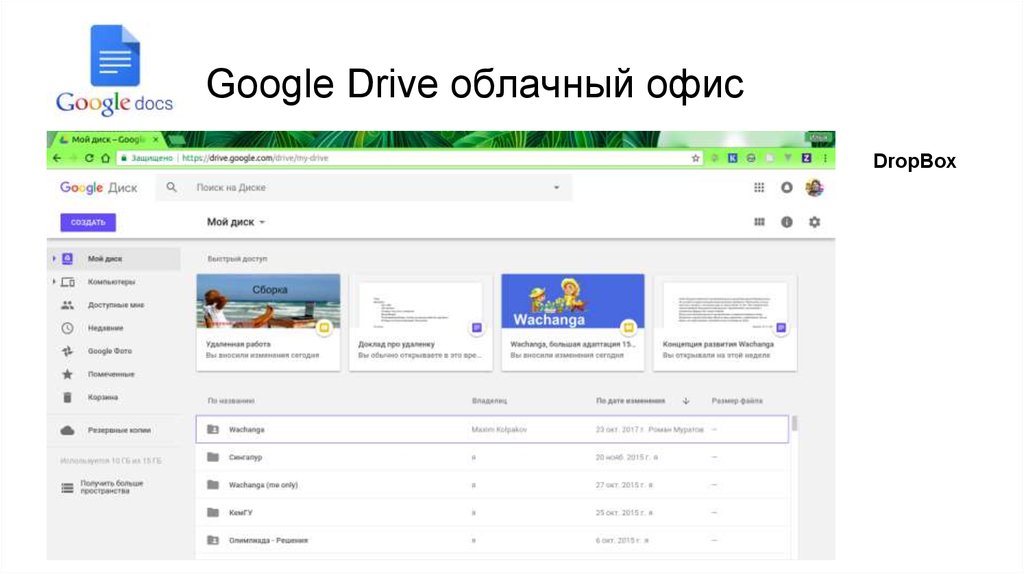This screenshot has height=574, width=1024.
Task: Click Получить больше пространства link
Action: coord(112,487)
